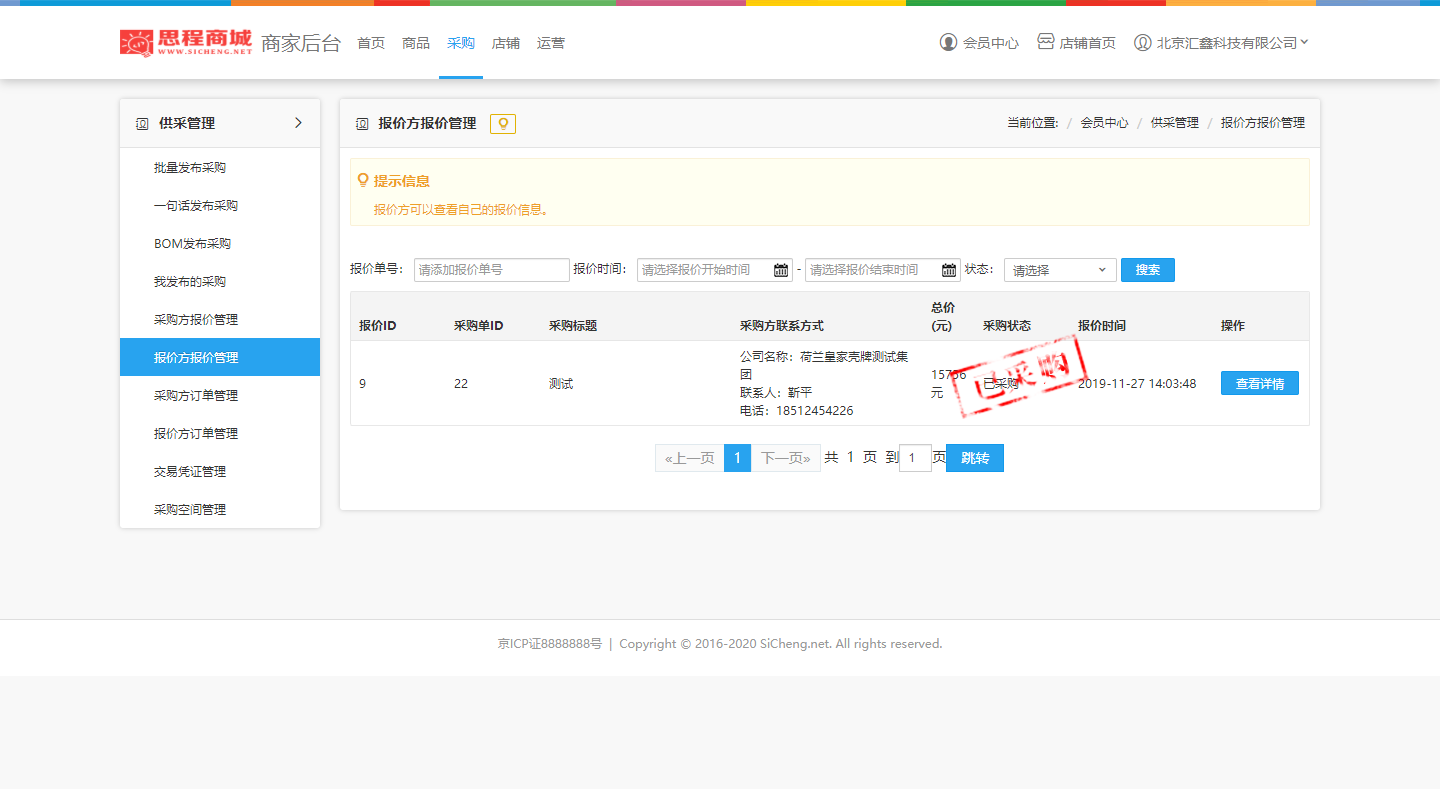Click the calendar icon for start time
Screen dimensions: 1440x789
click(x=781, y=270)
